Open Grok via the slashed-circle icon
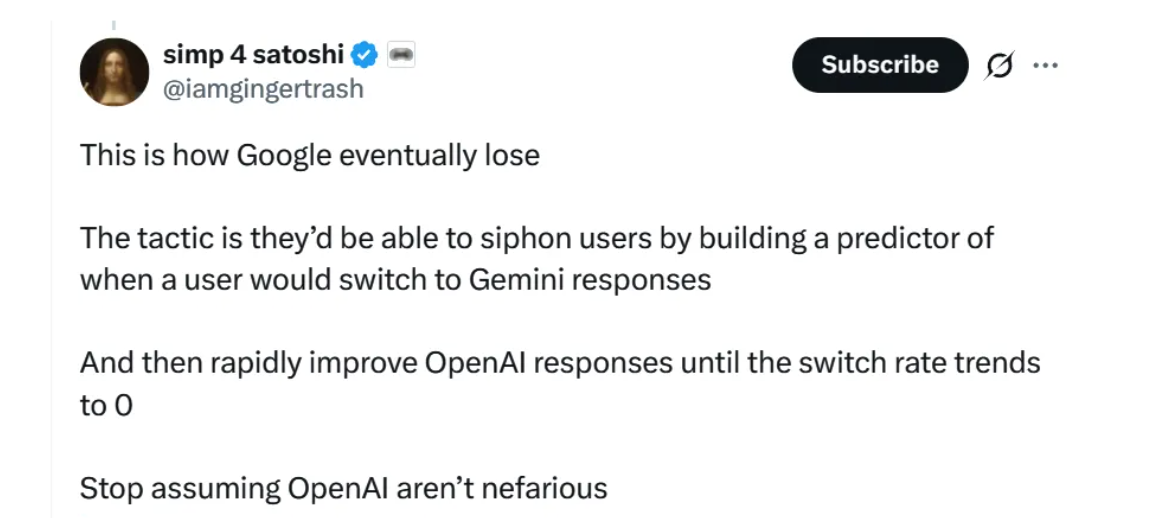Screen dimensions: 1174x518 pos(999,66)
